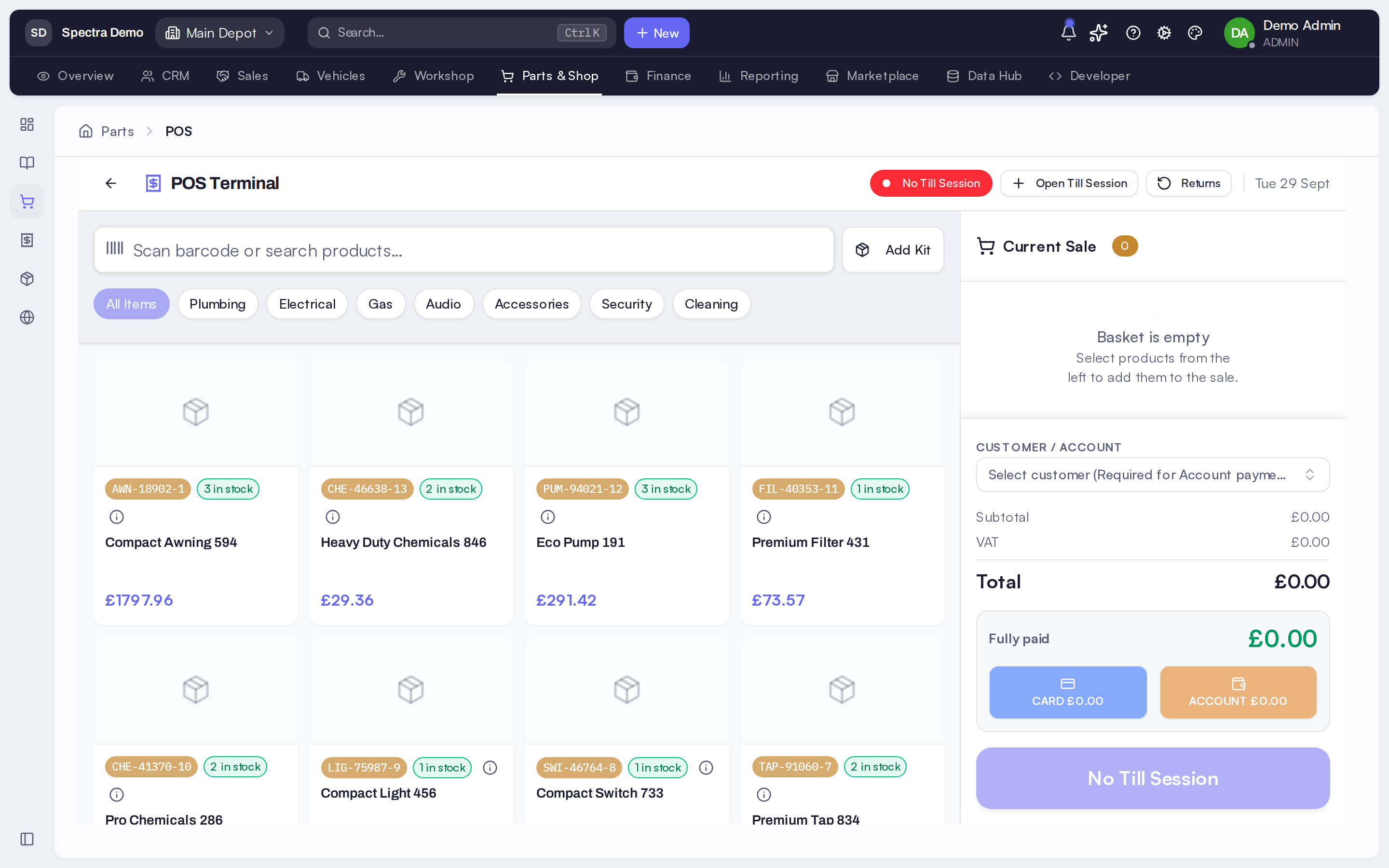This screenshot has width=1389, height=868.
Task: Filter products by Plumbing
Action: tap(218, 304)
